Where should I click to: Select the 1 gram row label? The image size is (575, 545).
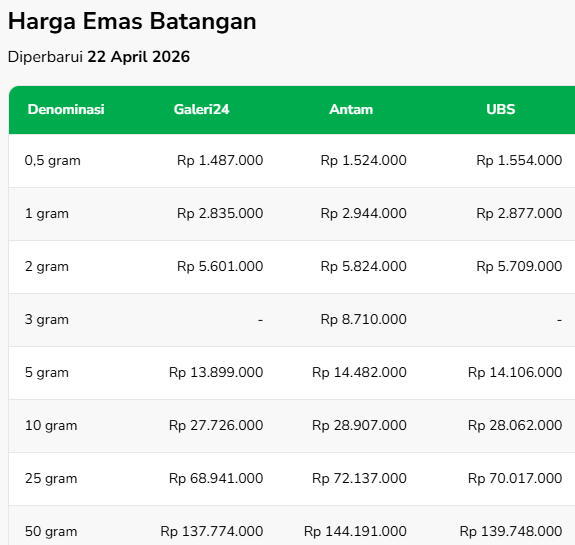click(x=47, y=213)
